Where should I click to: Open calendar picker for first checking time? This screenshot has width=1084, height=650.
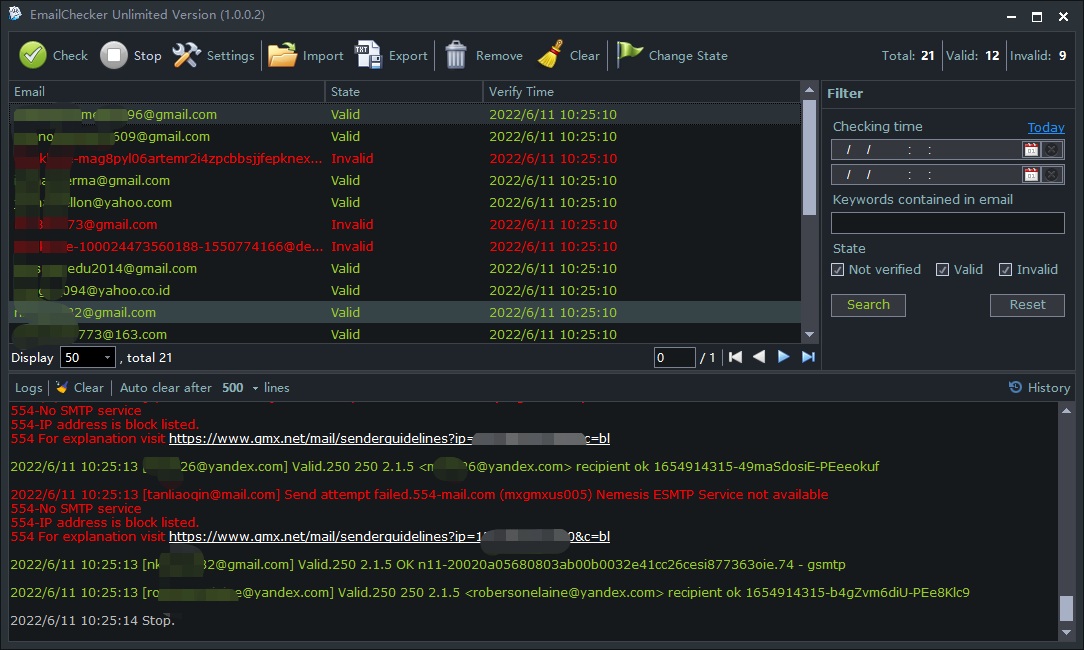1031,150
